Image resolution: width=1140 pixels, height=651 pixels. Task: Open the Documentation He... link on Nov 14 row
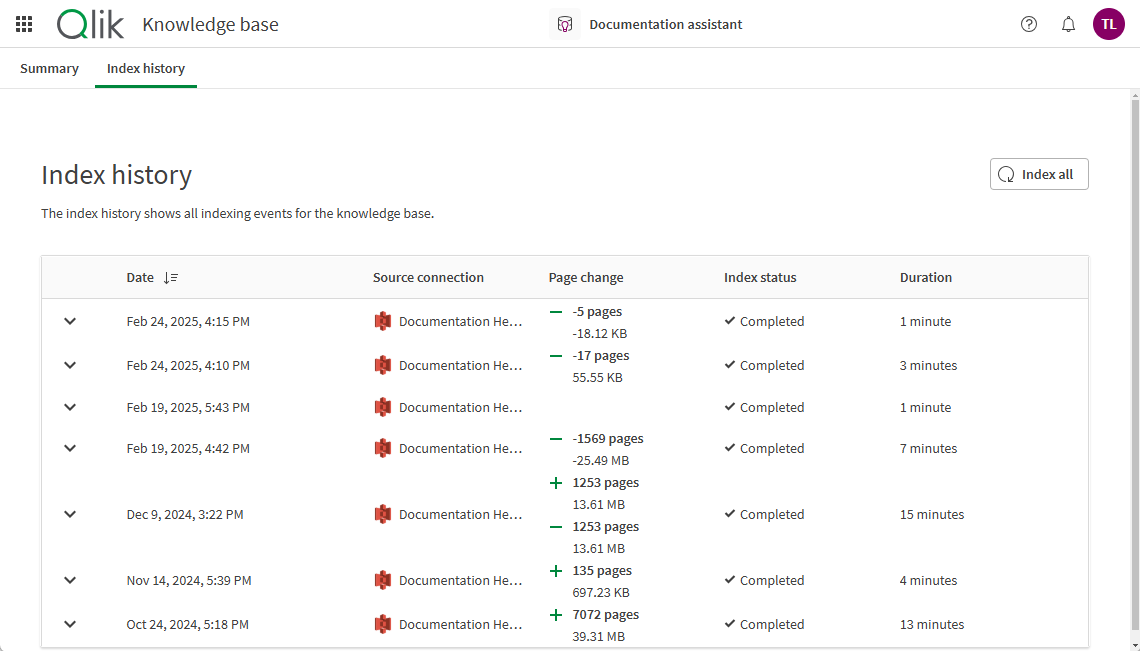[460, 580]
